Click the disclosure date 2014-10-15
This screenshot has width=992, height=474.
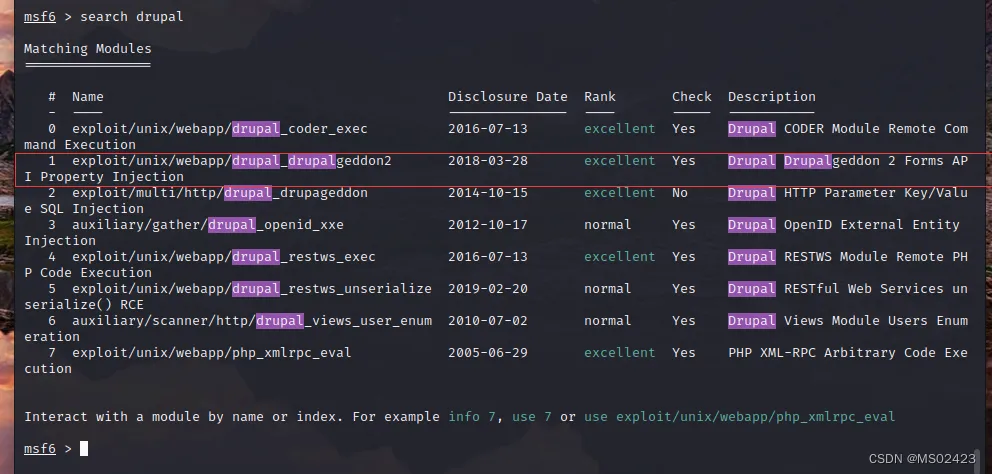pos(487,193)
